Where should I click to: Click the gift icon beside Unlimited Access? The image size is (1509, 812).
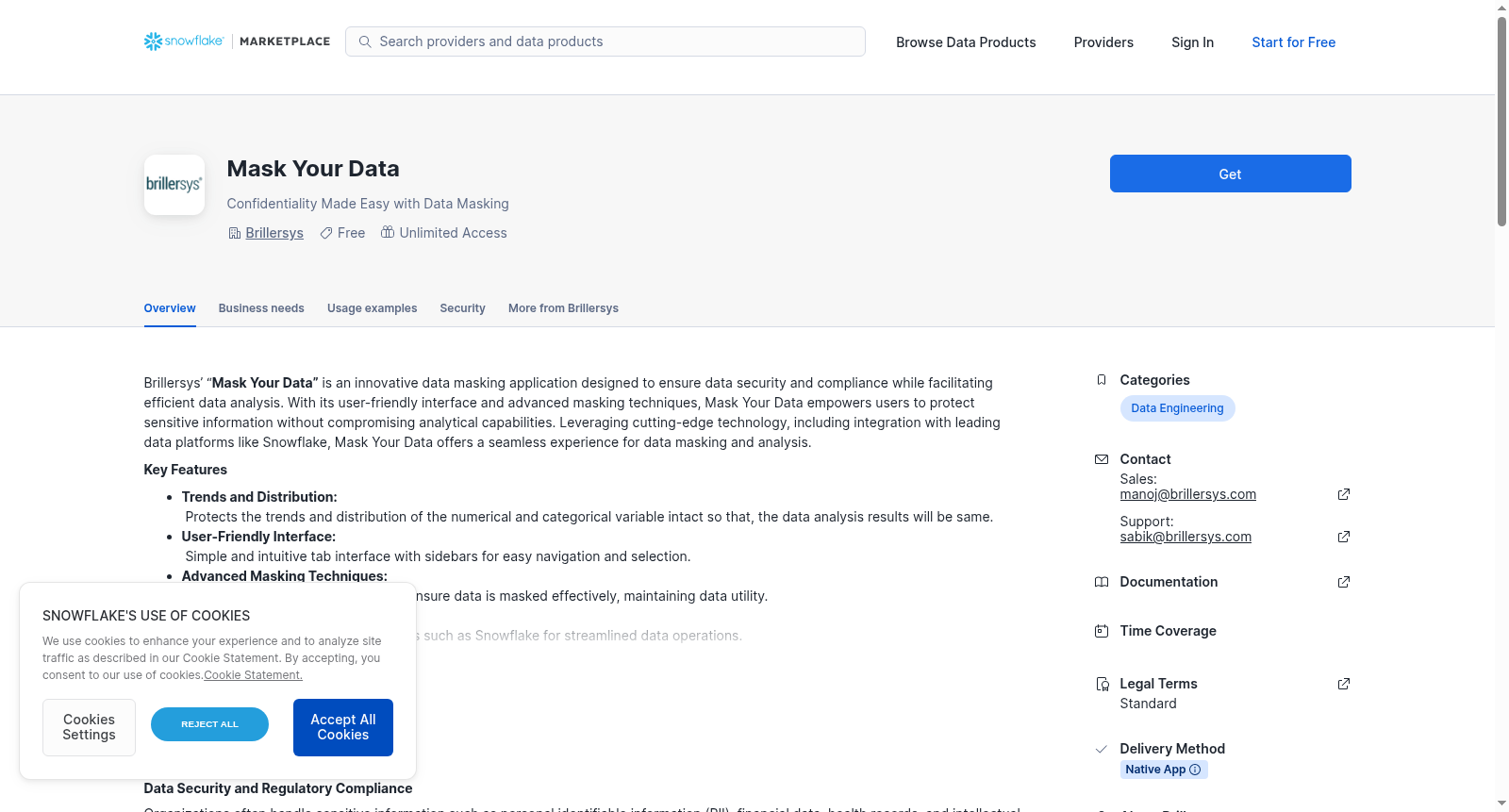[x=388, y=232]
